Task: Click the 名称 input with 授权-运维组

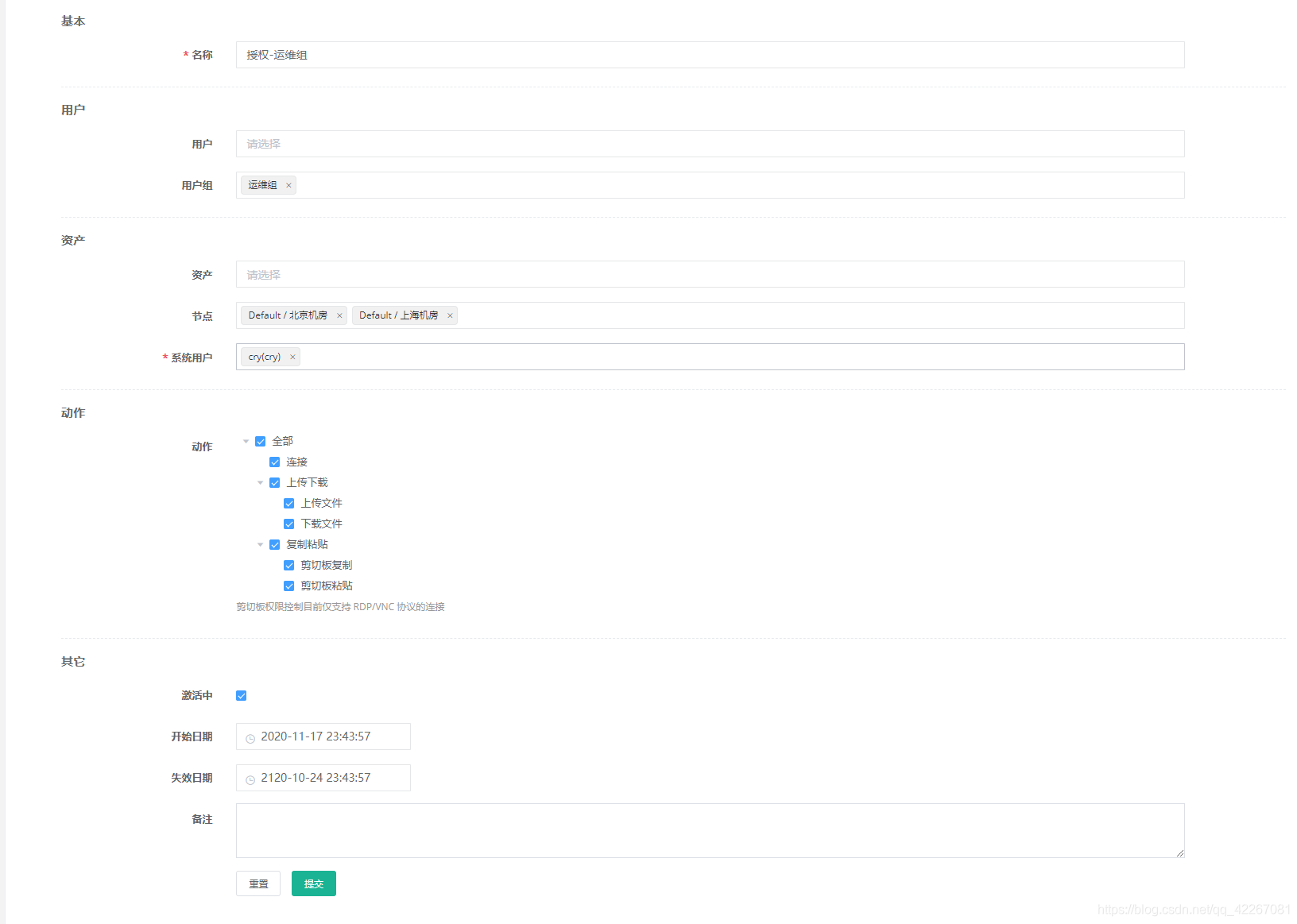Action: (710, 55)
